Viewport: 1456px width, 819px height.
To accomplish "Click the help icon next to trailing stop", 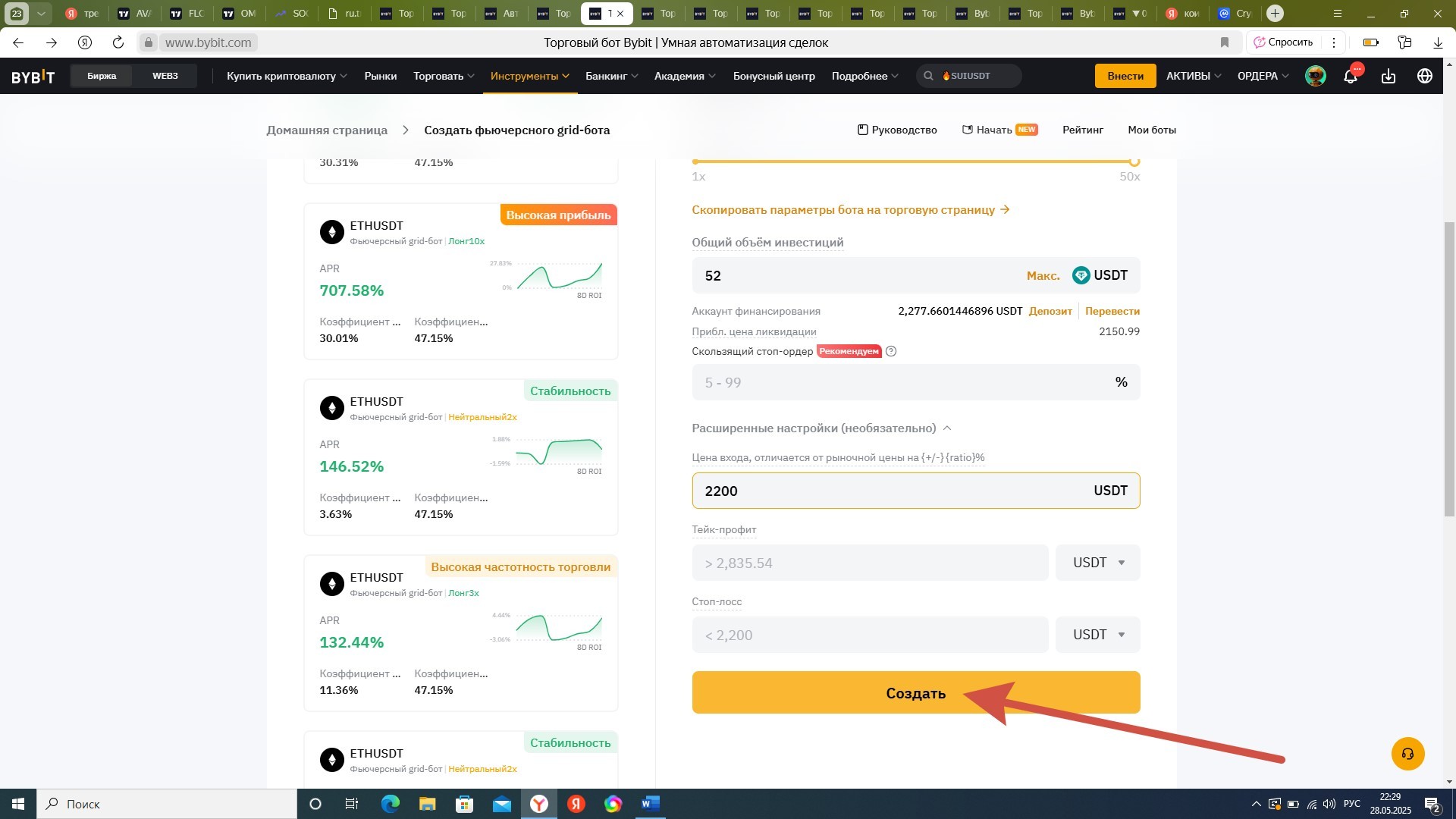I will 891,351.
